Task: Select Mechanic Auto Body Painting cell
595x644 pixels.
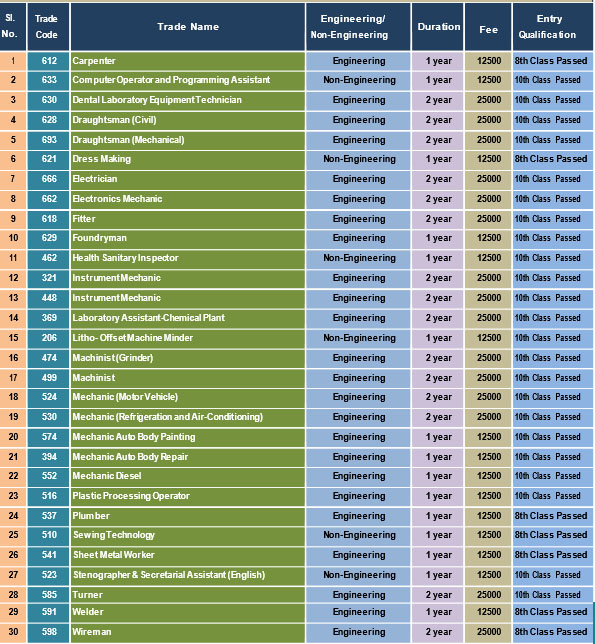Action: coord(188,437)
